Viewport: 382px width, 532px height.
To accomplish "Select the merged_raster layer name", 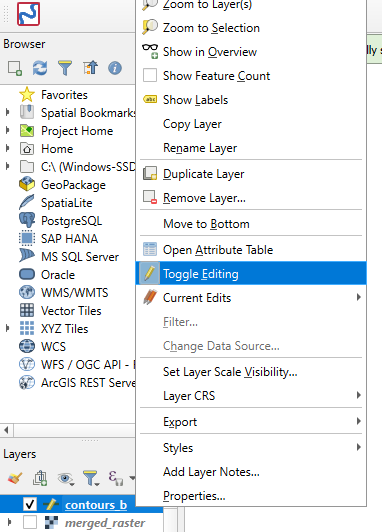I will [x=105, y=523].
